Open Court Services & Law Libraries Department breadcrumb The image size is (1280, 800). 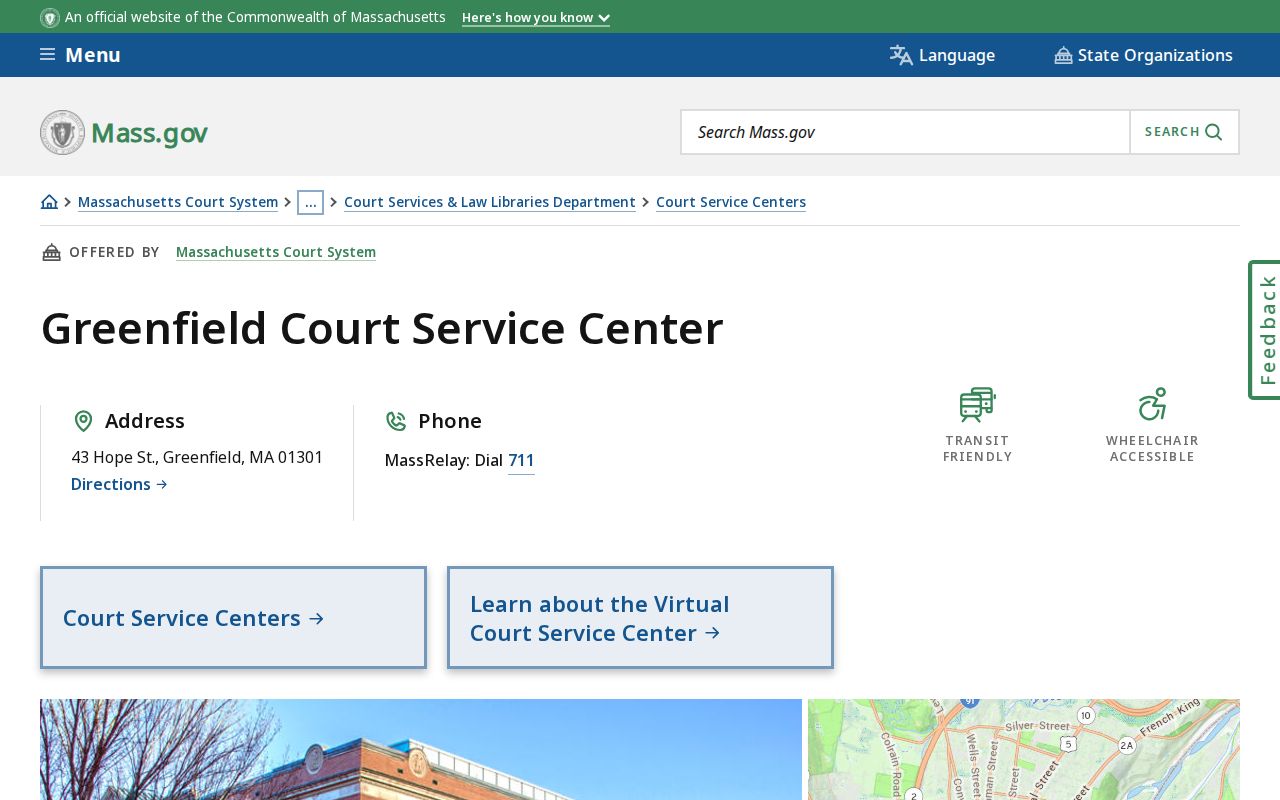tap(490, 202)
